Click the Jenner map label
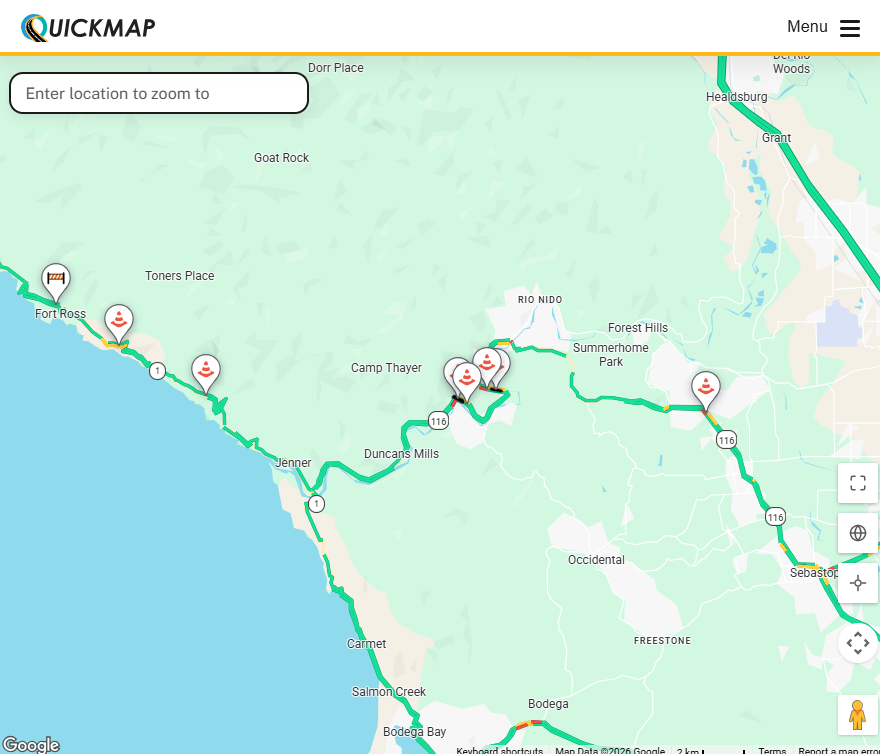The width and height of the screenshot is (880, 754). 293,463
